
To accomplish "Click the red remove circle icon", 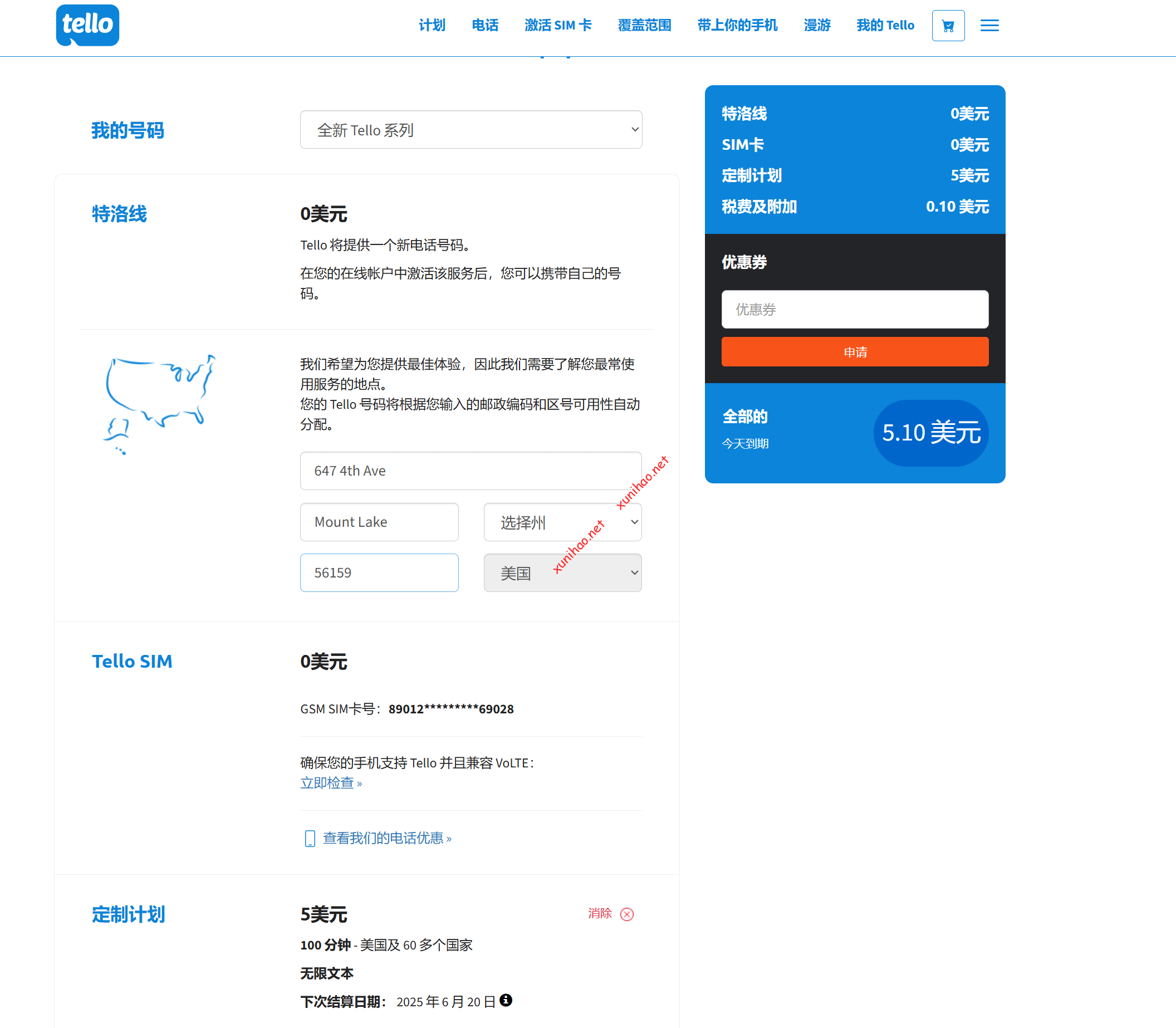I will point(627,914).
